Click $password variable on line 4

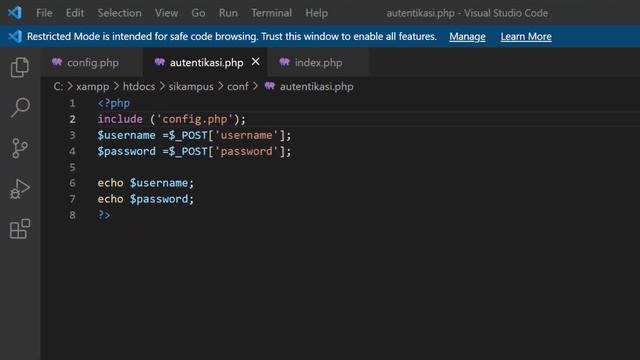pos(127,151)
